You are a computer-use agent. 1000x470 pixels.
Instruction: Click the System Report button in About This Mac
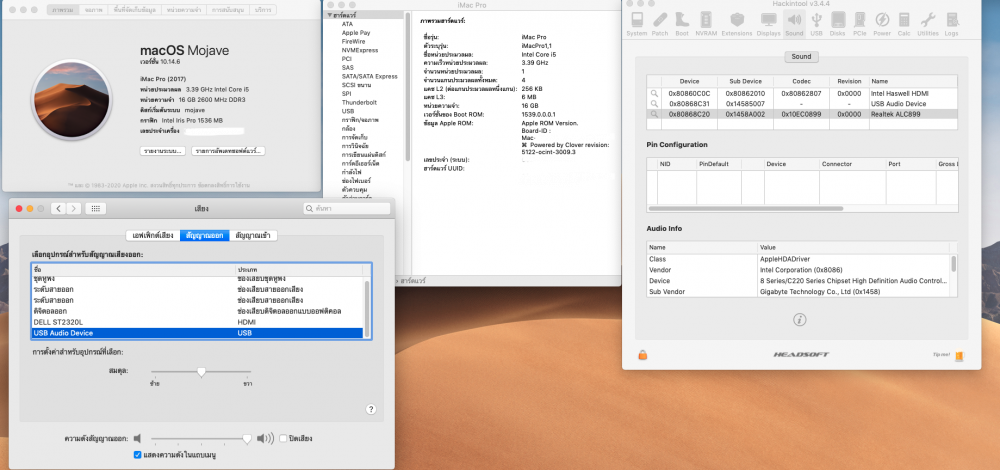pos(163,151)
